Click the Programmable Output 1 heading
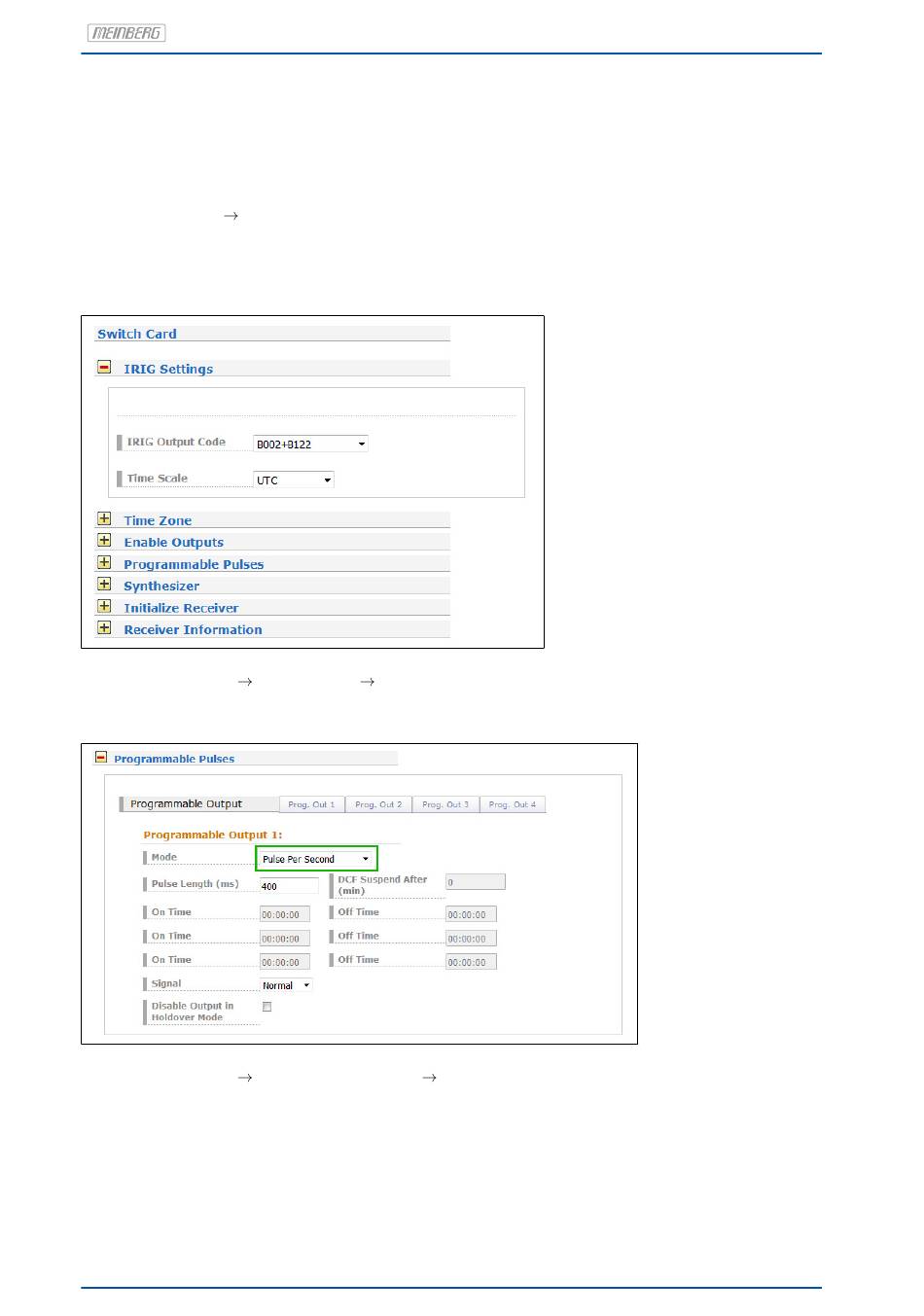Screen dimensions: 924x1316 click(x=213, y=835)
